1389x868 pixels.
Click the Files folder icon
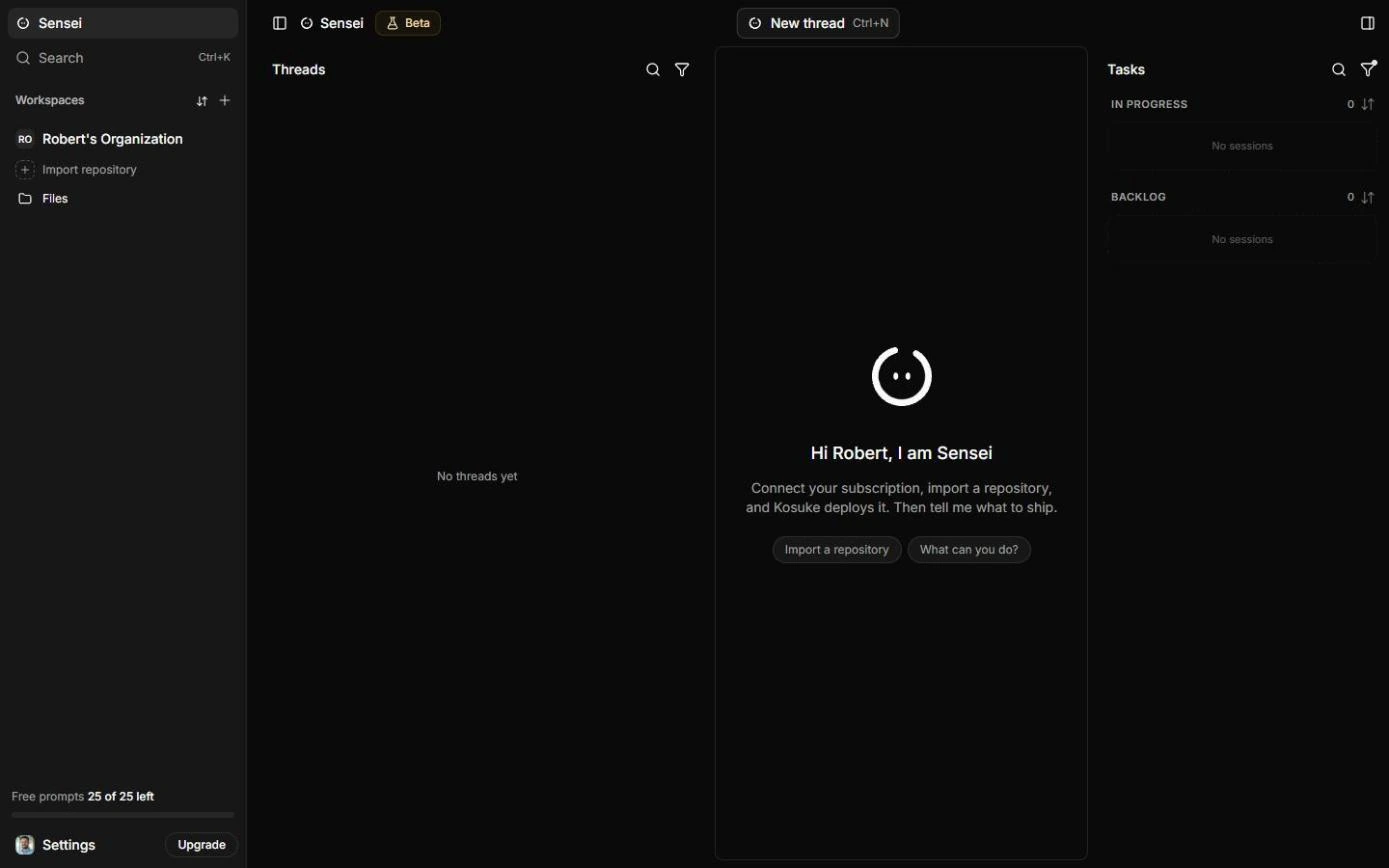point(25,199)
